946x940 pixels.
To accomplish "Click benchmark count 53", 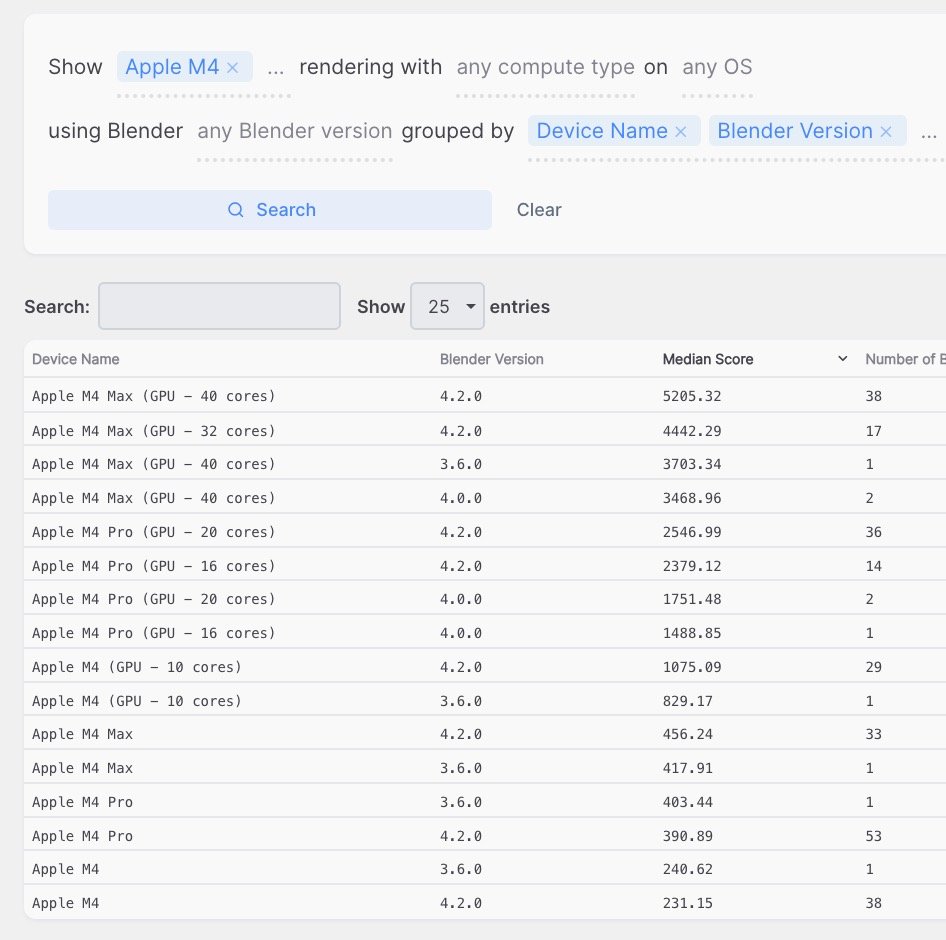I will click(x=874, y=836).
